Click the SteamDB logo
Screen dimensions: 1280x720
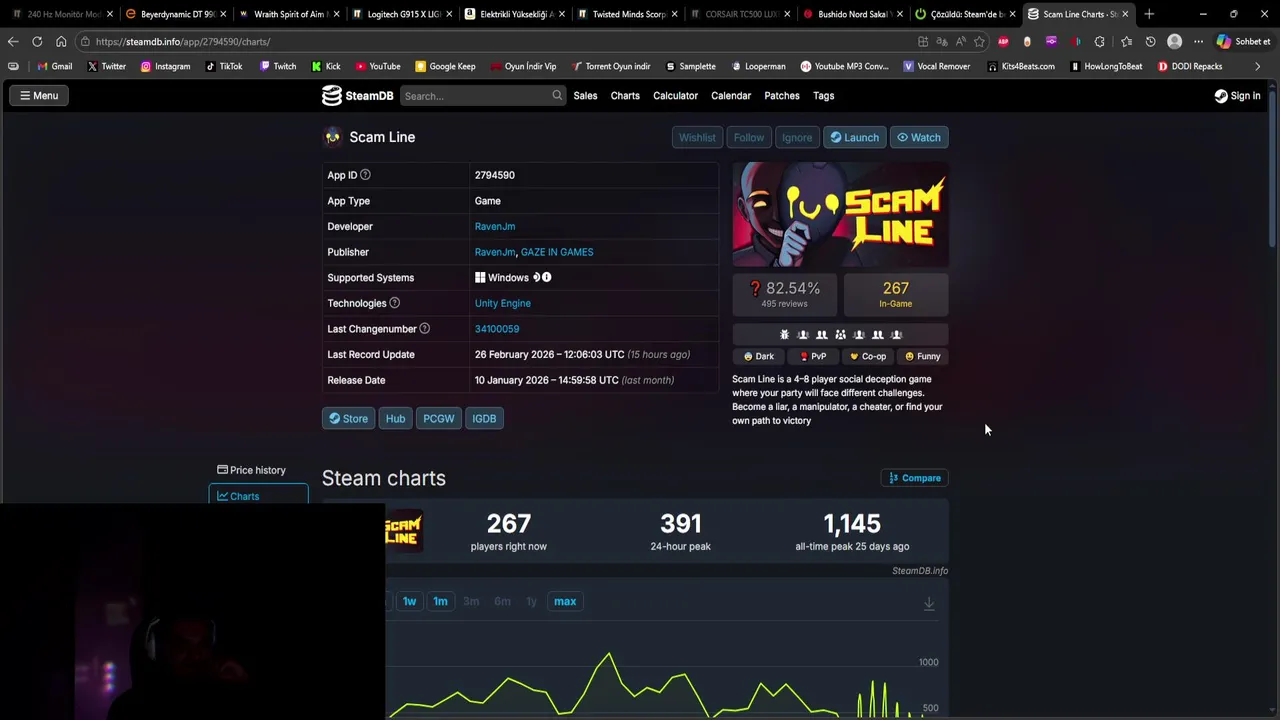(357, 96)
